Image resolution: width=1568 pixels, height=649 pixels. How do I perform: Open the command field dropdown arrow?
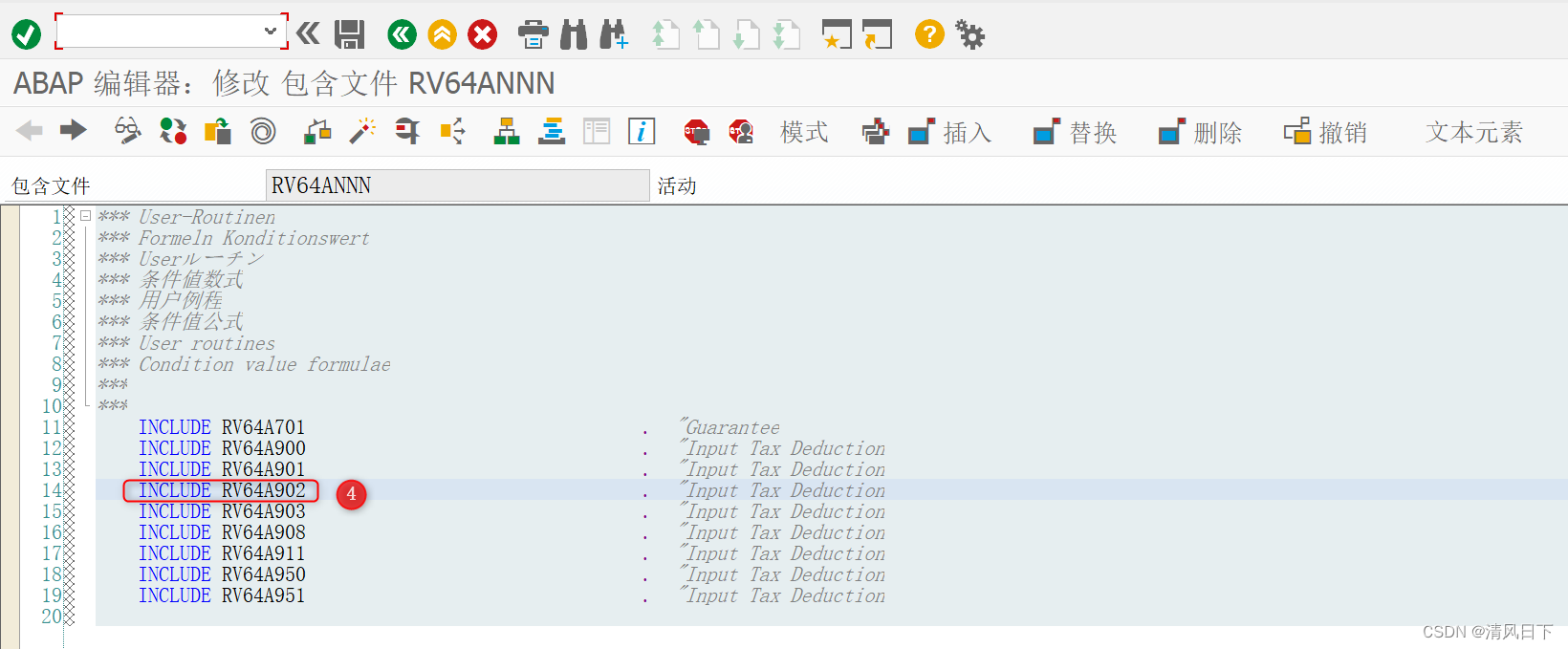[270, 32]
